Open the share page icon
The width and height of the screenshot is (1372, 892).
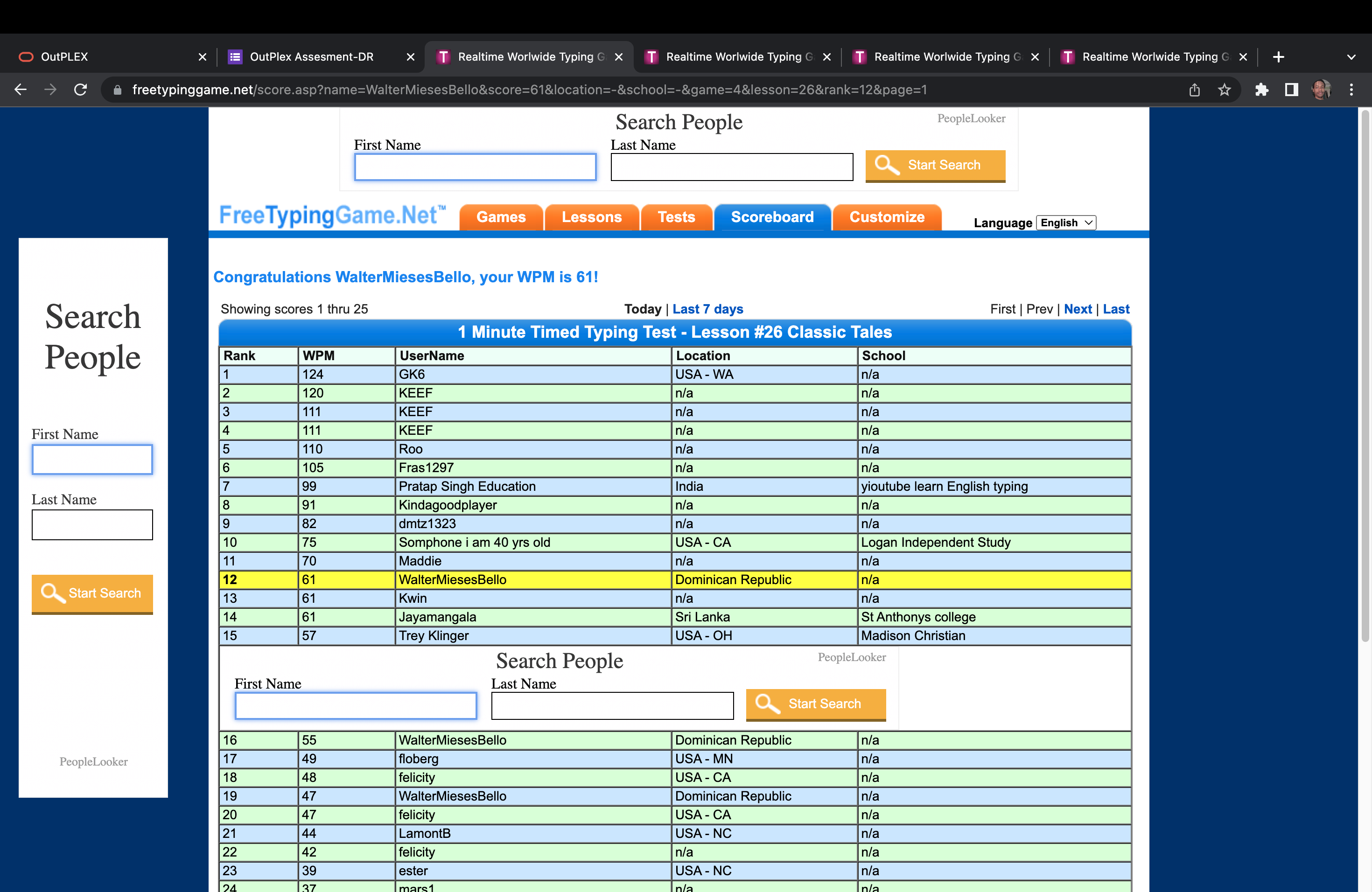click(x=1195, y=90)
